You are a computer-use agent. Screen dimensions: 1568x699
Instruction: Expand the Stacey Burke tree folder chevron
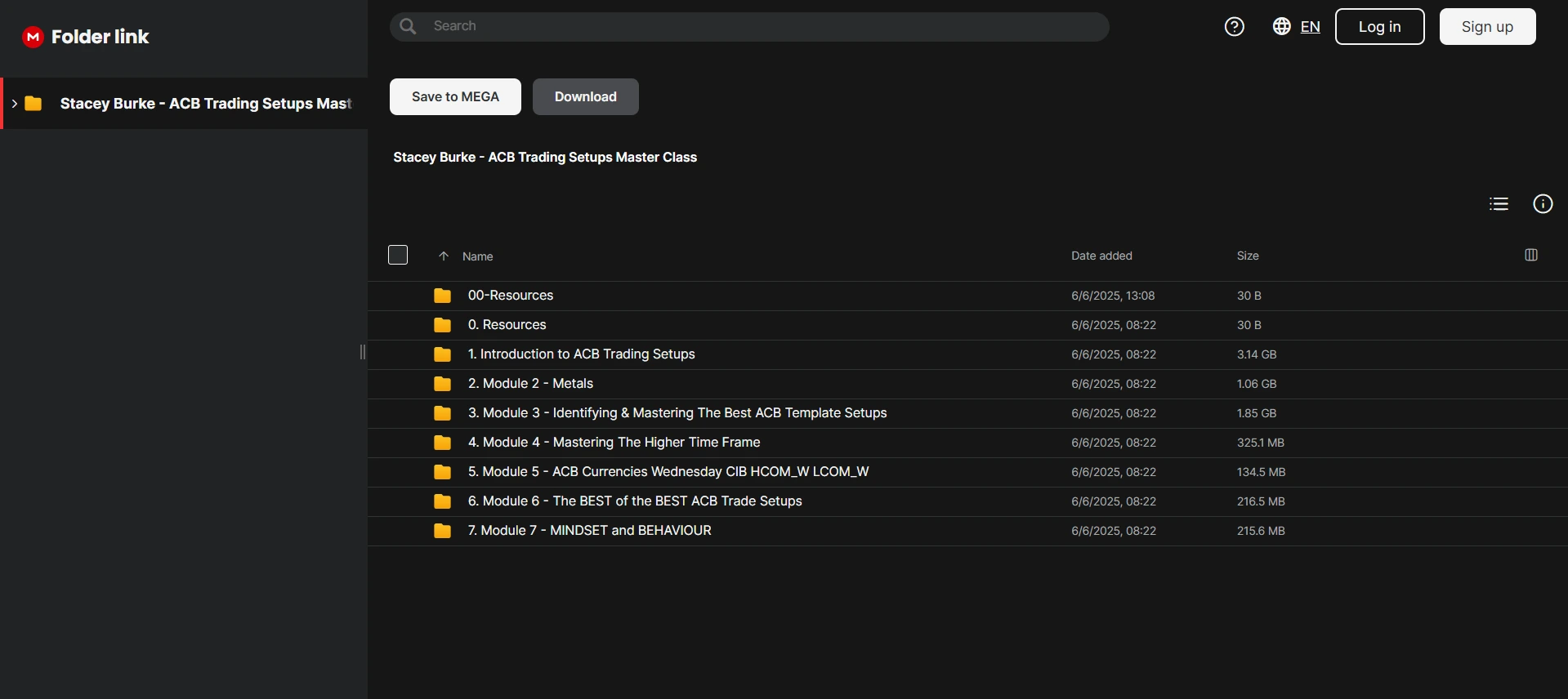(14, 104)
